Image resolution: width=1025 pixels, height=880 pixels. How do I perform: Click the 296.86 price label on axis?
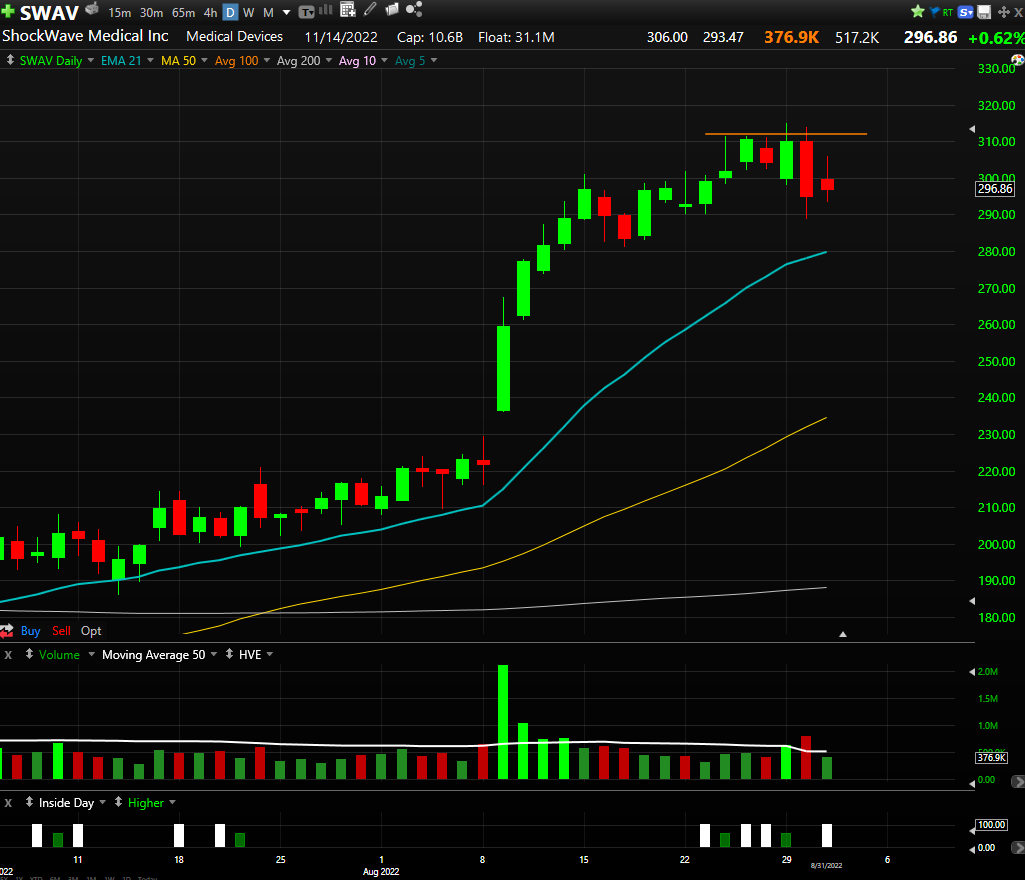coord(995,189)
